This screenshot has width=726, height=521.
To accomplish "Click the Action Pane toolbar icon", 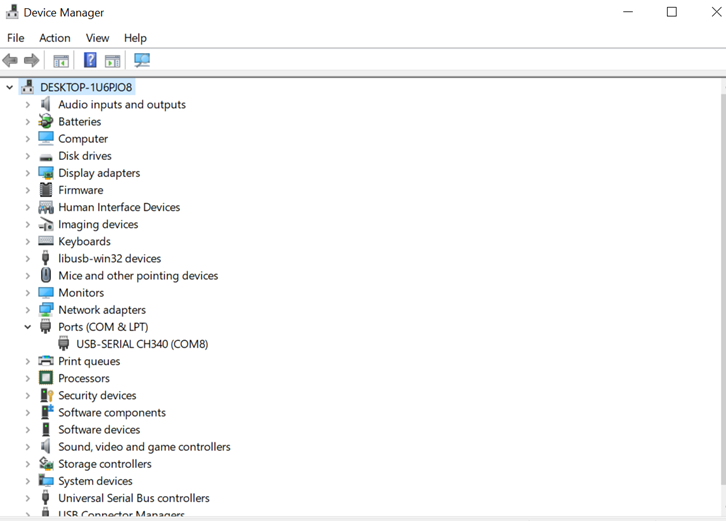I will pyautogui.click(x=113, y=61).
